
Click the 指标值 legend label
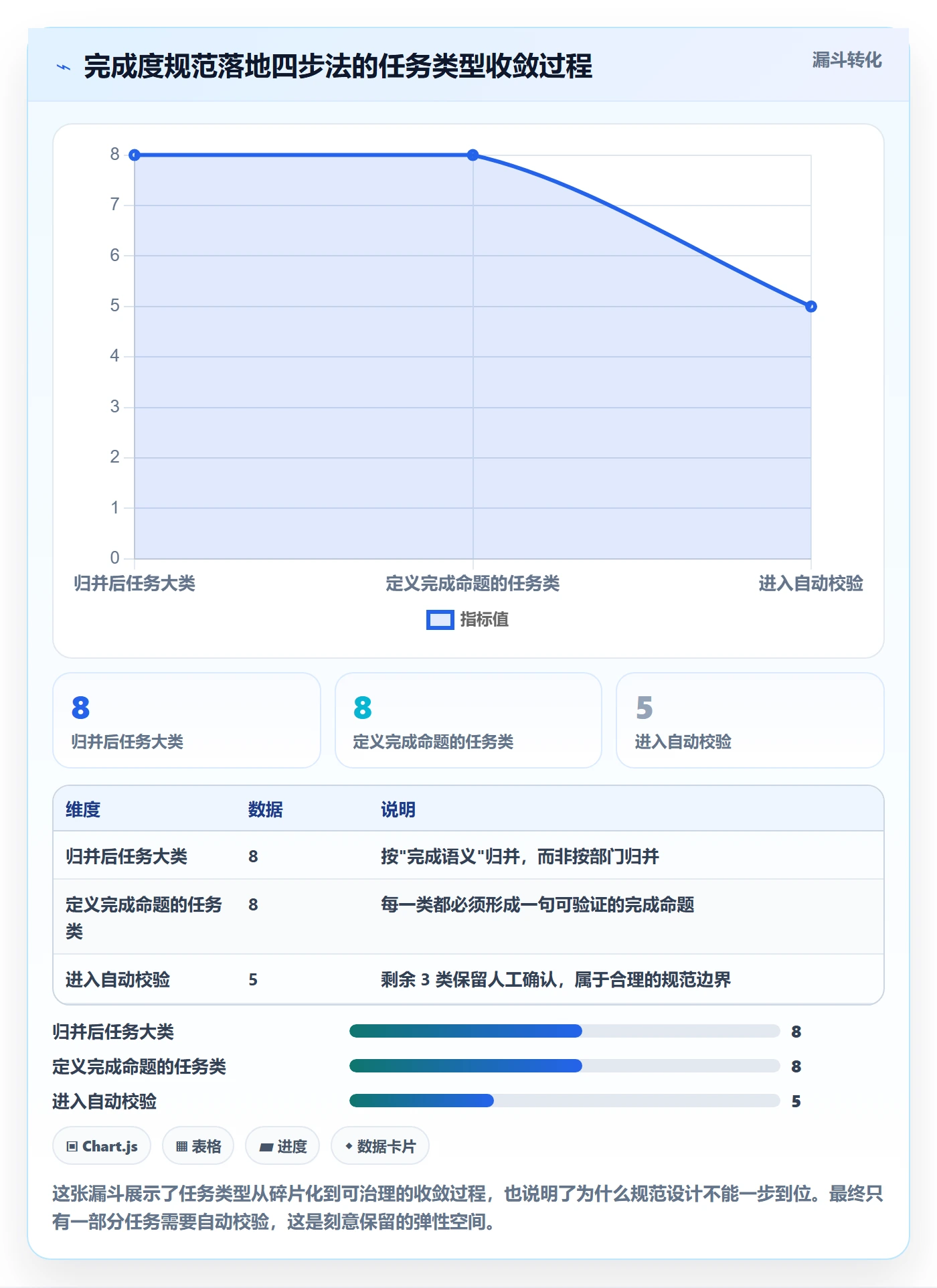click(485, 620)
